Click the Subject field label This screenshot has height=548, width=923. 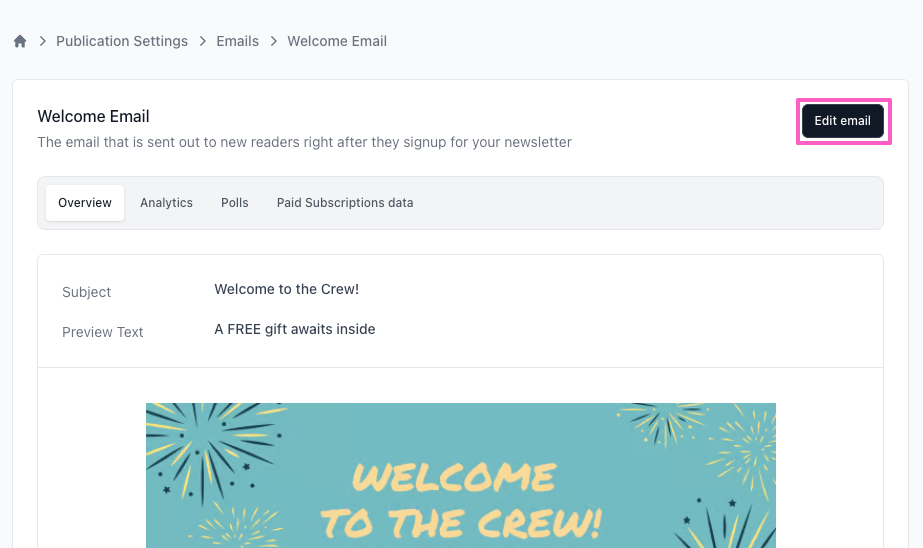point(87,292)
